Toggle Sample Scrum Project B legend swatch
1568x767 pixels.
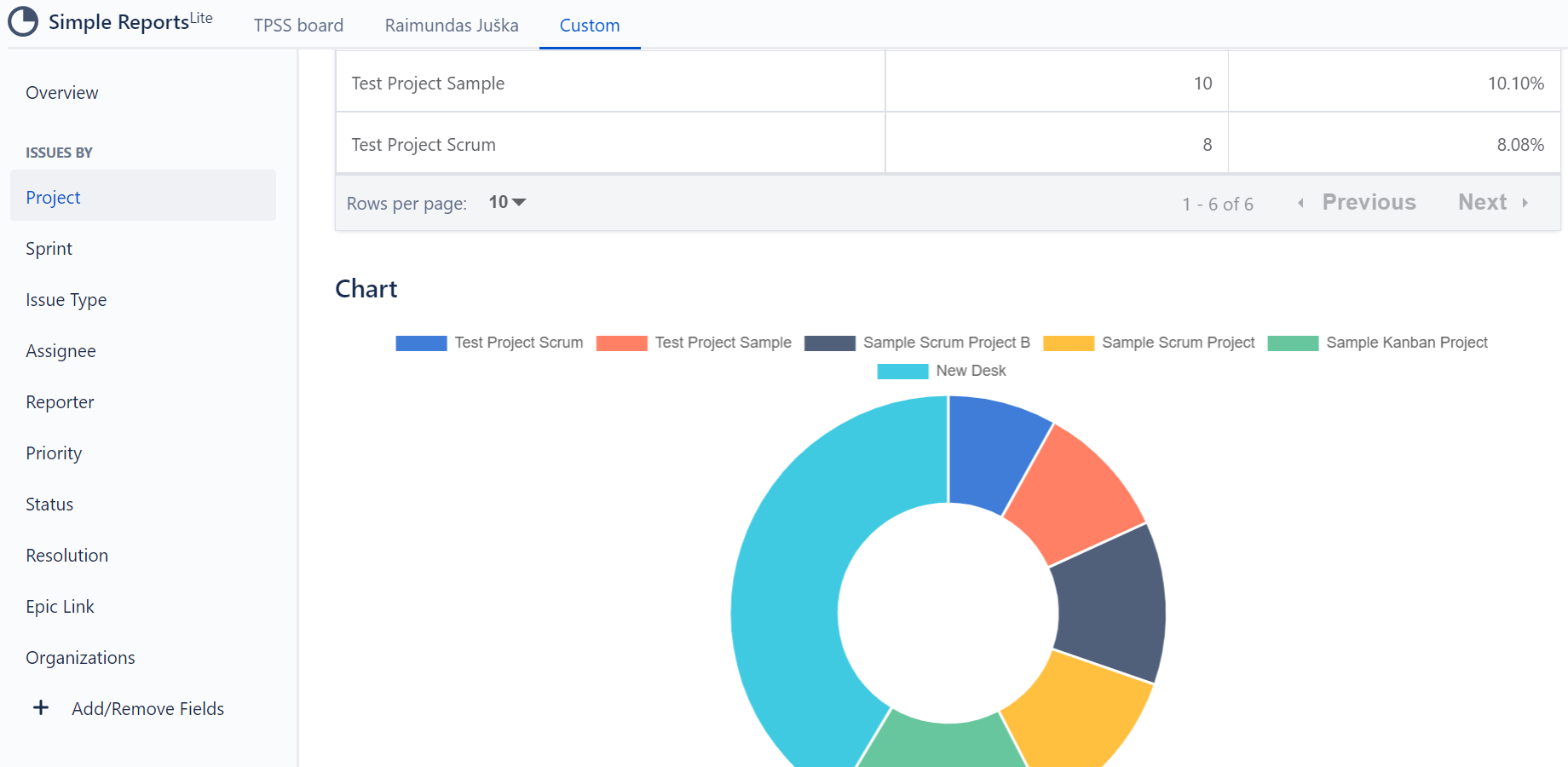point(830,343)
